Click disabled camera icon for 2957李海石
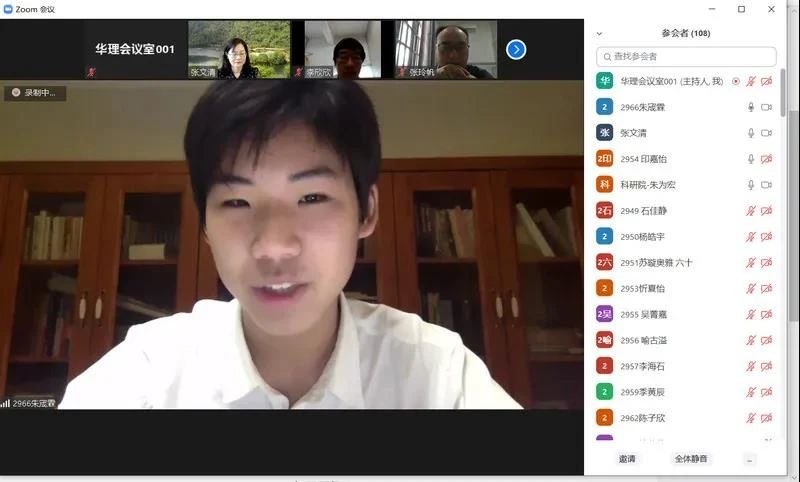 coord(766,366)
